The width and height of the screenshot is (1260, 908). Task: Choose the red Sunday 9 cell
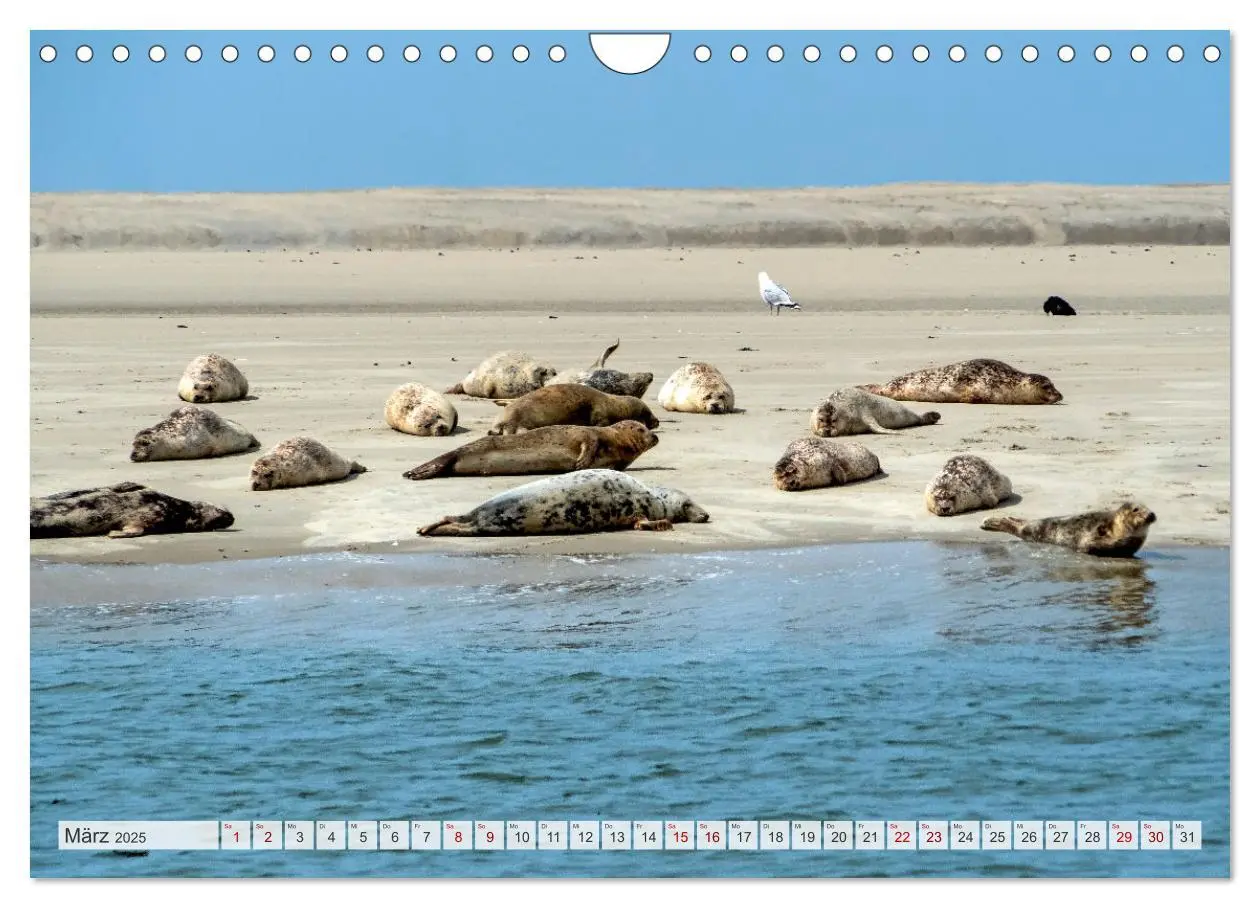click(489, 836)
